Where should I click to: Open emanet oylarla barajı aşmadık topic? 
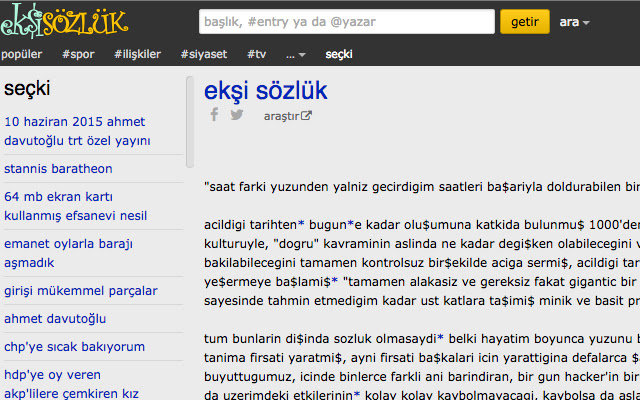(x=69, y=253)
